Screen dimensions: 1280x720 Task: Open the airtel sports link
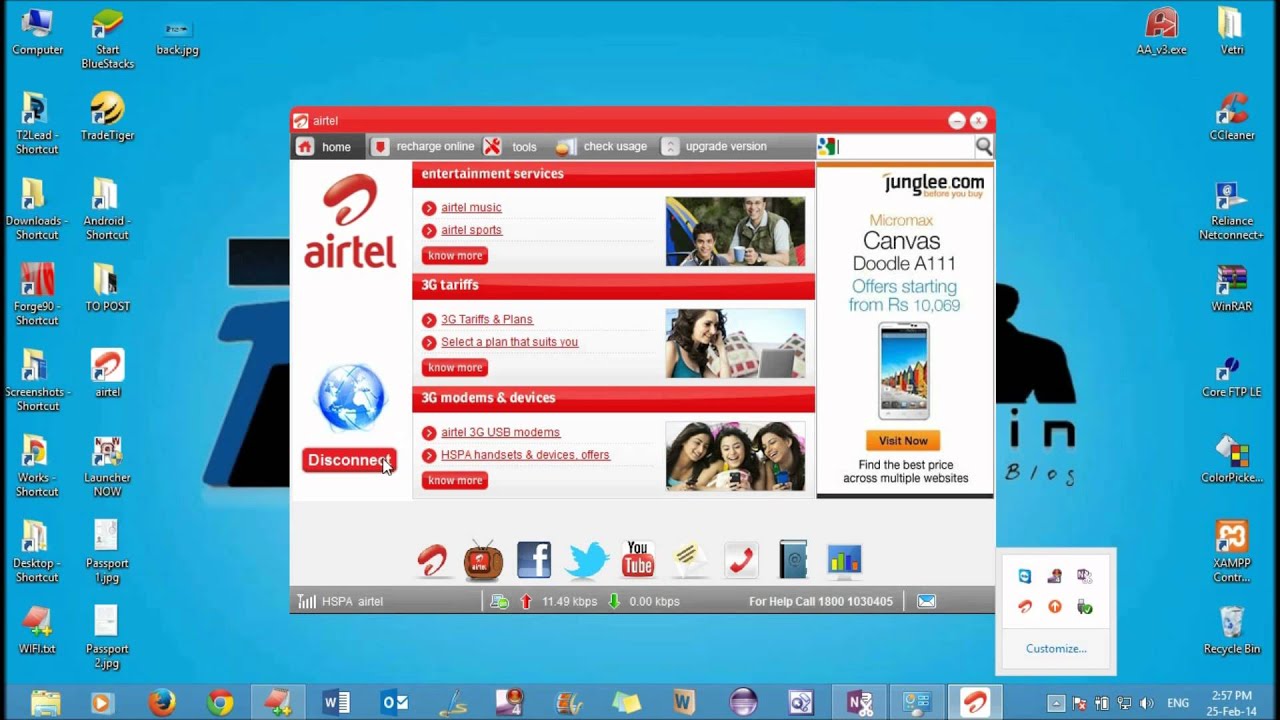pos(471,230)
